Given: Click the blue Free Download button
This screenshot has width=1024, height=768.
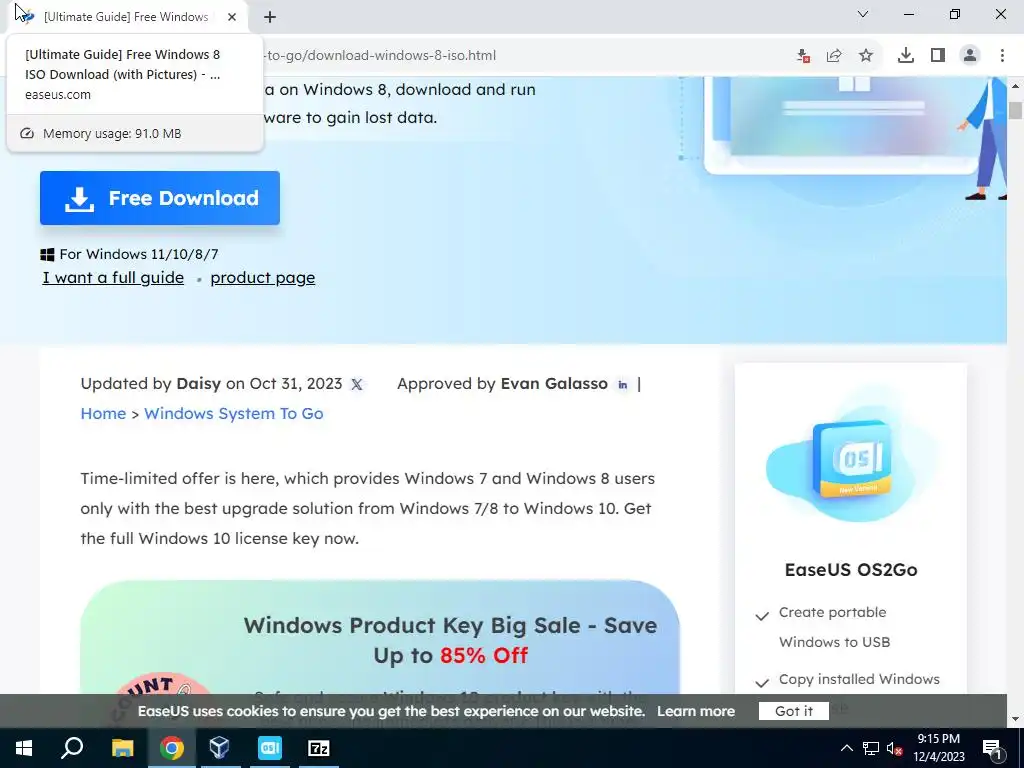Looking at the screenshot, I should tap(160, 198).
